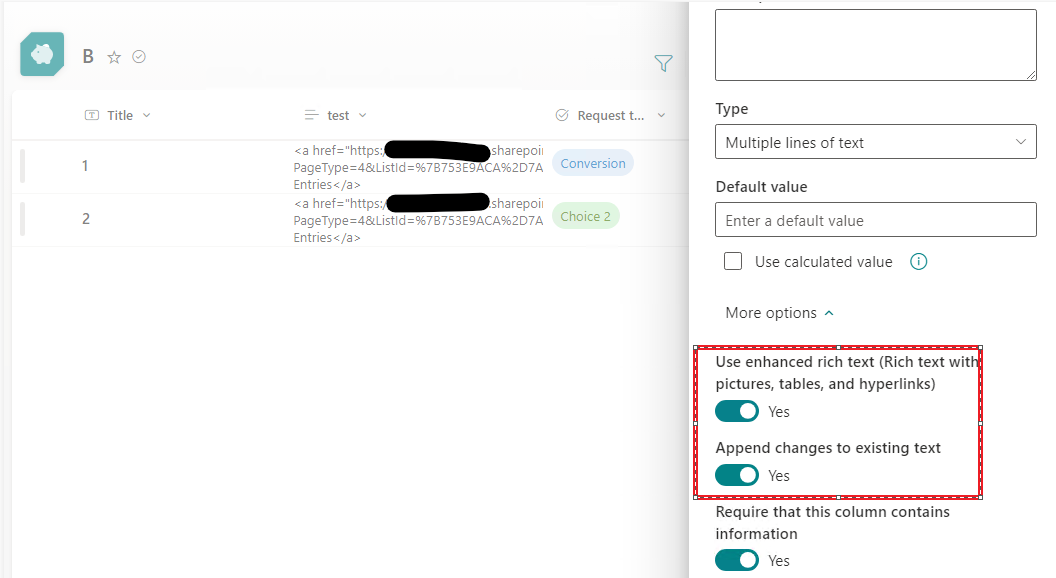
Task: Click the choice icon beside Request column
Action: [561, 114]
